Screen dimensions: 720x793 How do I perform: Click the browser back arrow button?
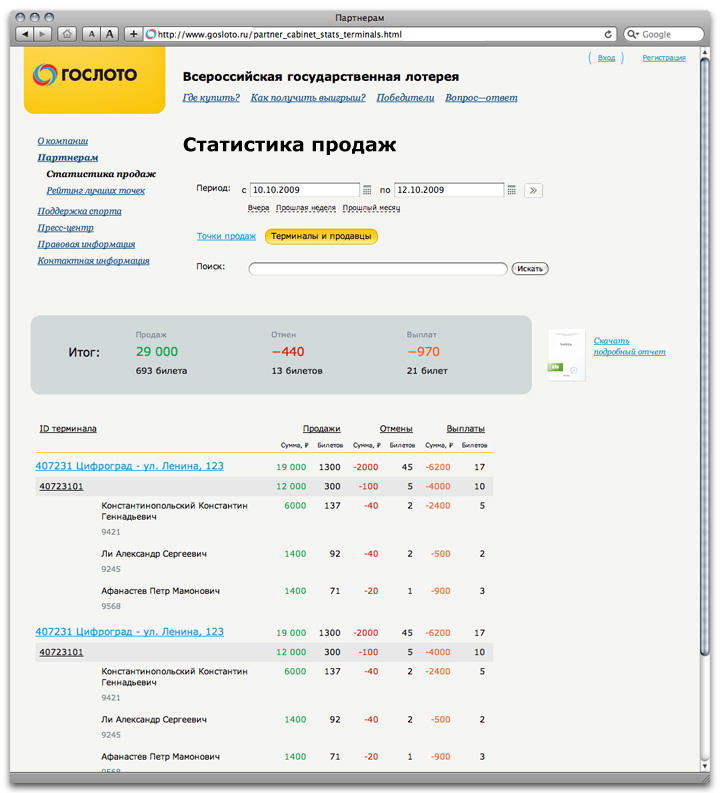(25, 34)
